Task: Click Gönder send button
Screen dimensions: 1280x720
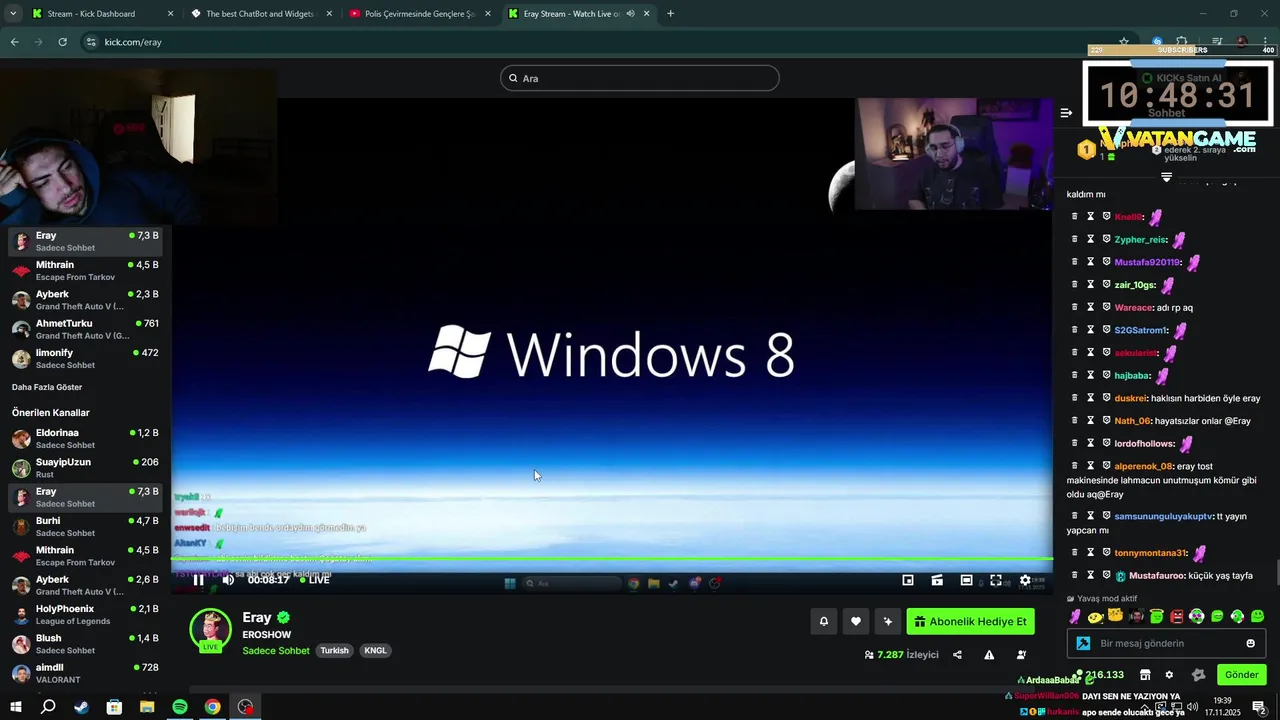Action: [x=1241, y=675]
